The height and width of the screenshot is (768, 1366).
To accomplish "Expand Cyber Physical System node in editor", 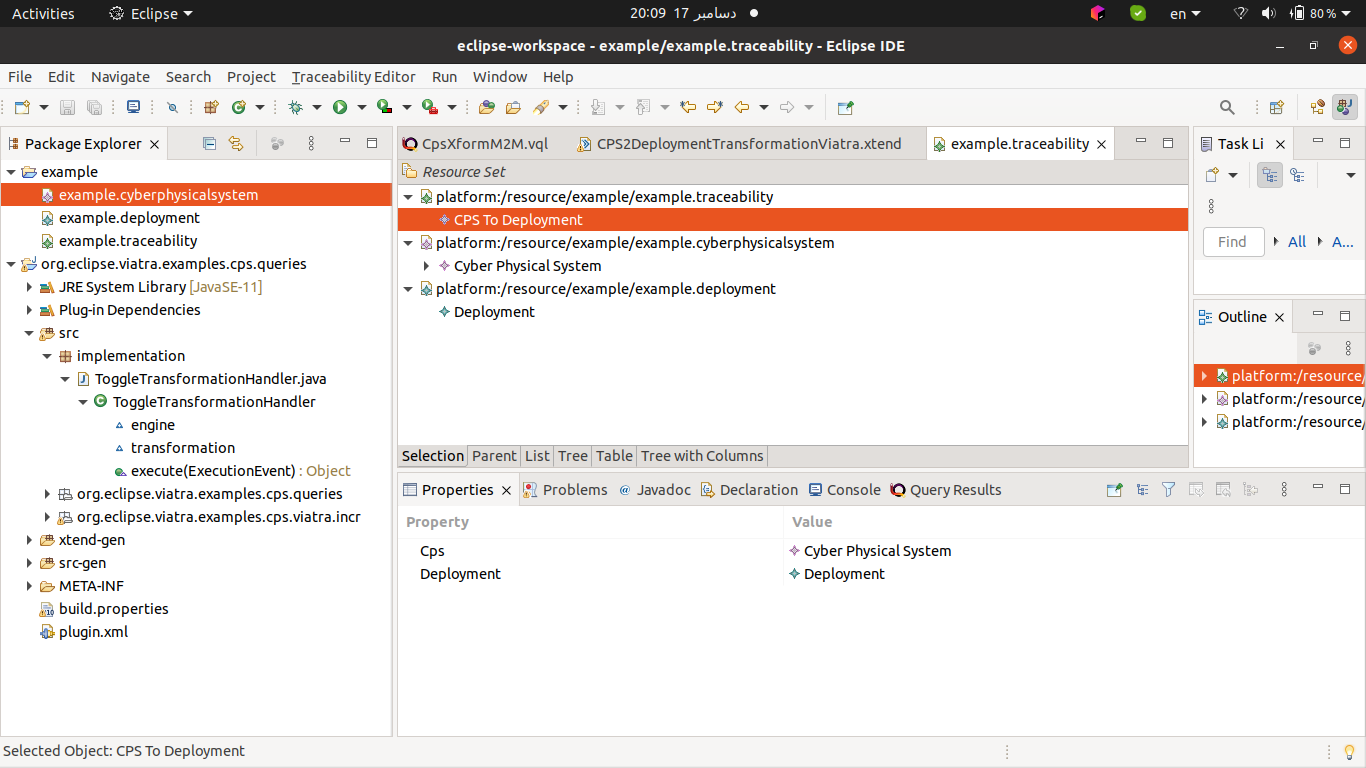I will [426, 266].
